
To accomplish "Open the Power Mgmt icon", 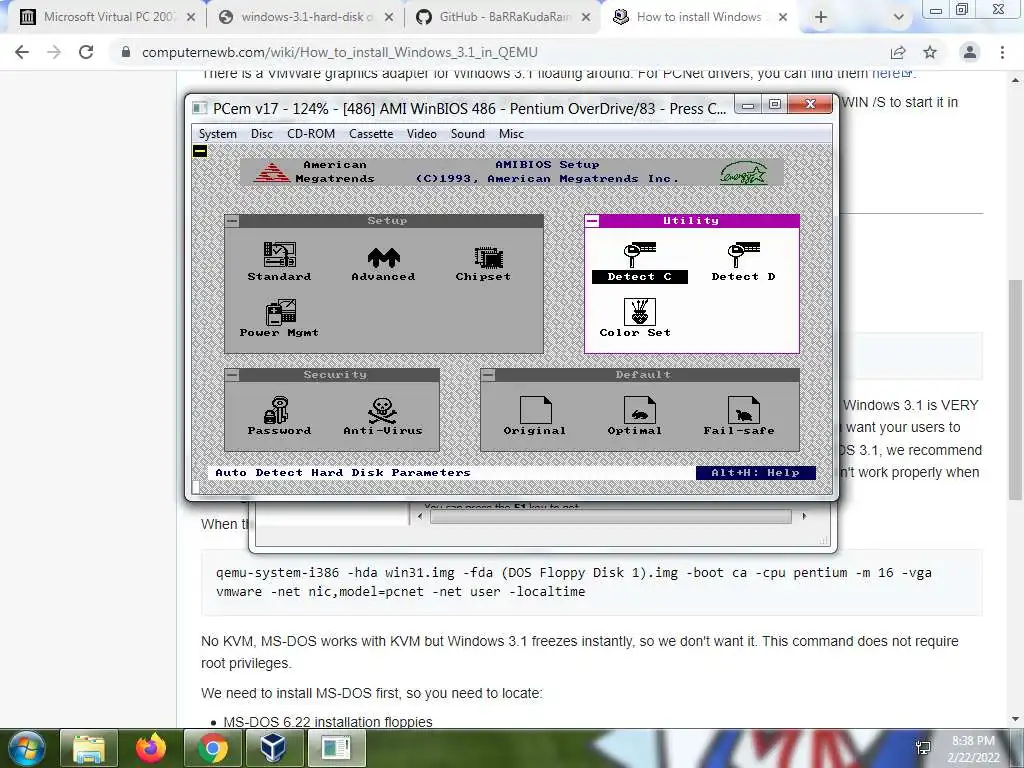I will tap(280, 318).
